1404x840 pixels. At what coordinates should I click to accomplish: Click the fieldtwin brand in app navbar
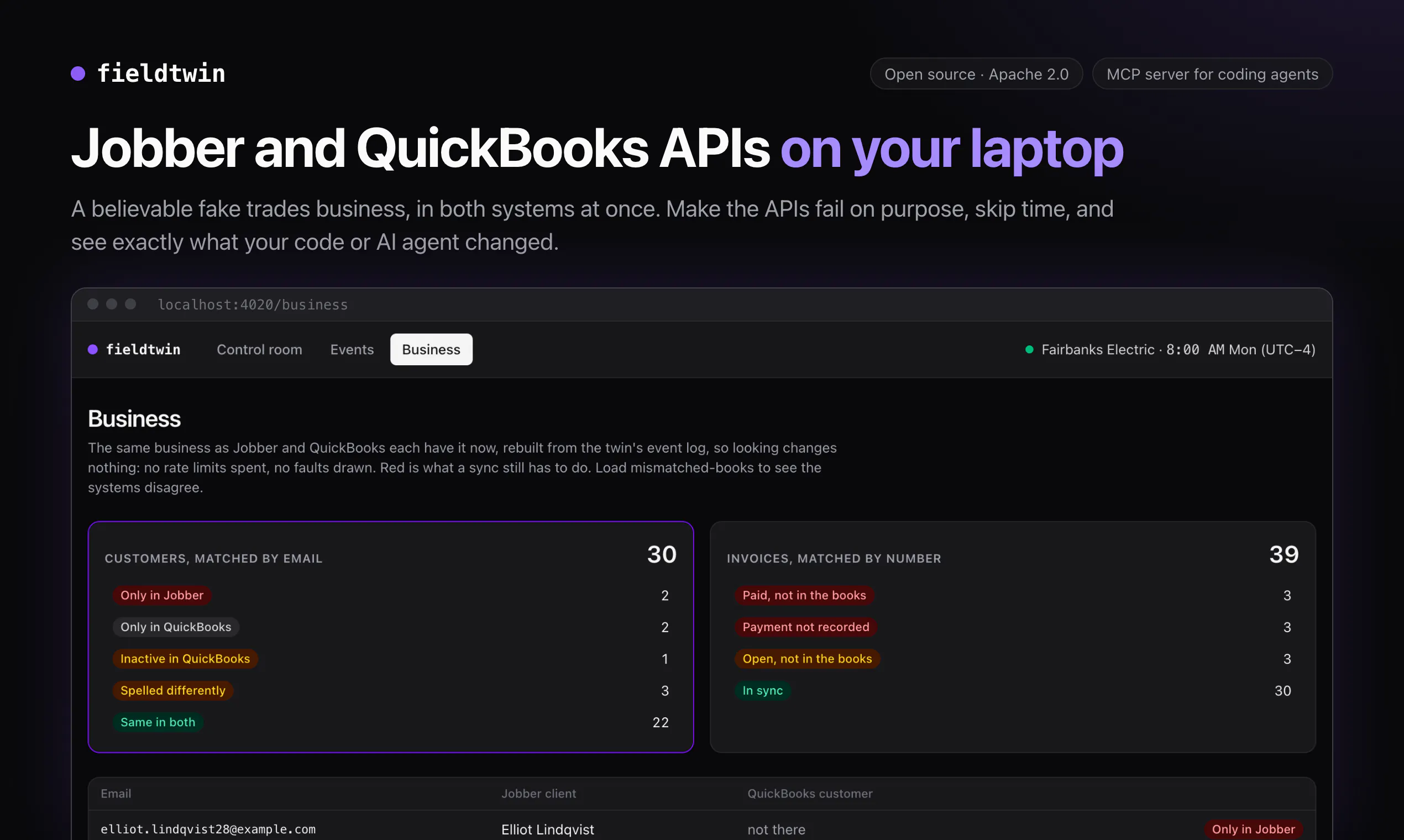[134, 349]
